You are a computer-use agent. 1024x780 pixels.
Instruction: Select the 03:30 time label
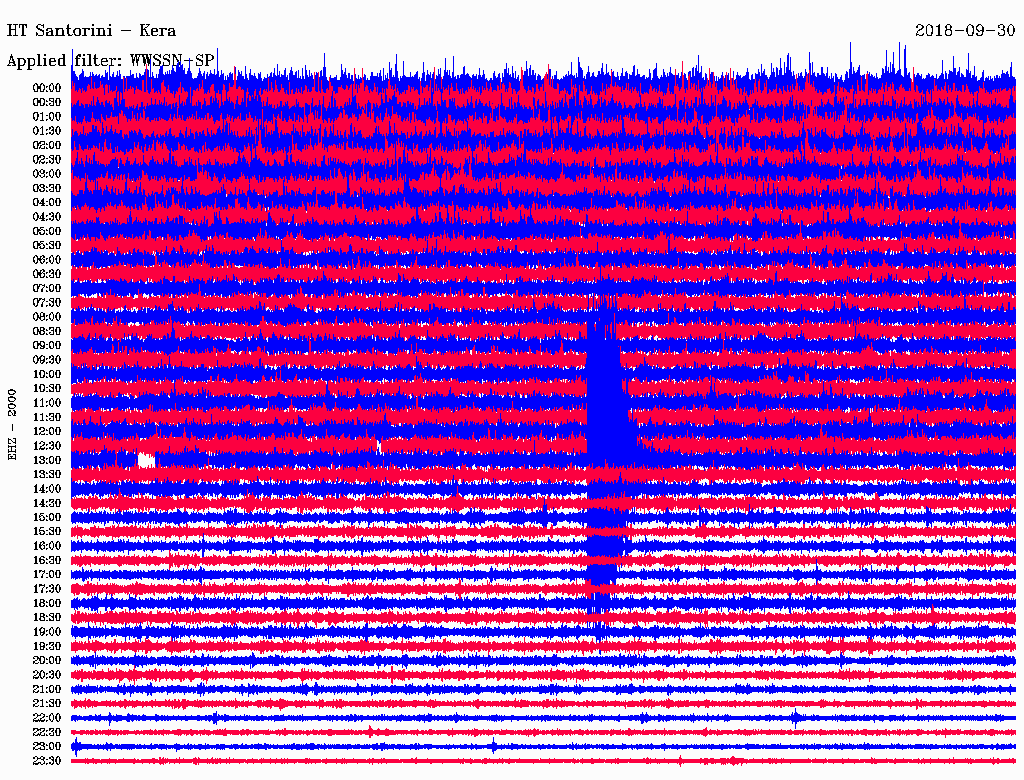[47, 188]
